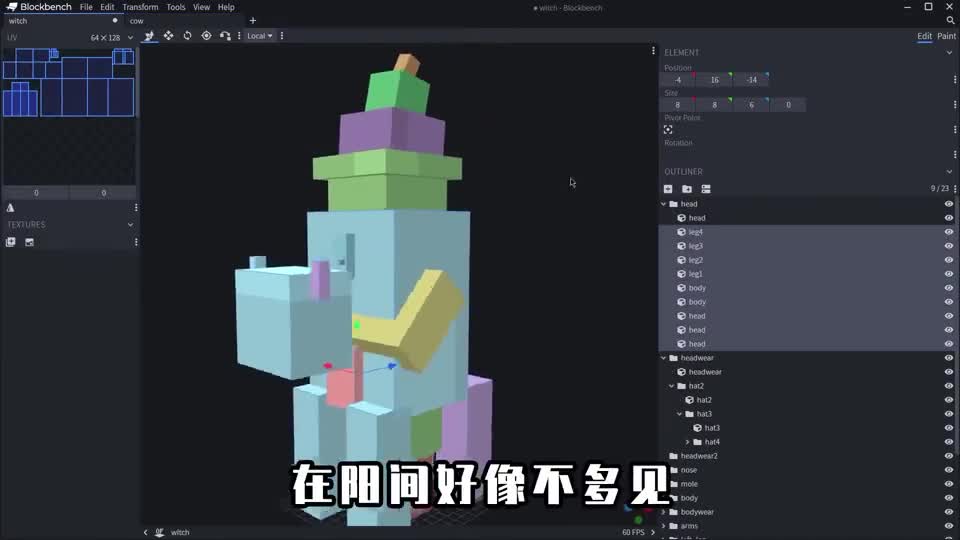Switch to Paint mode

click(947, 36)
